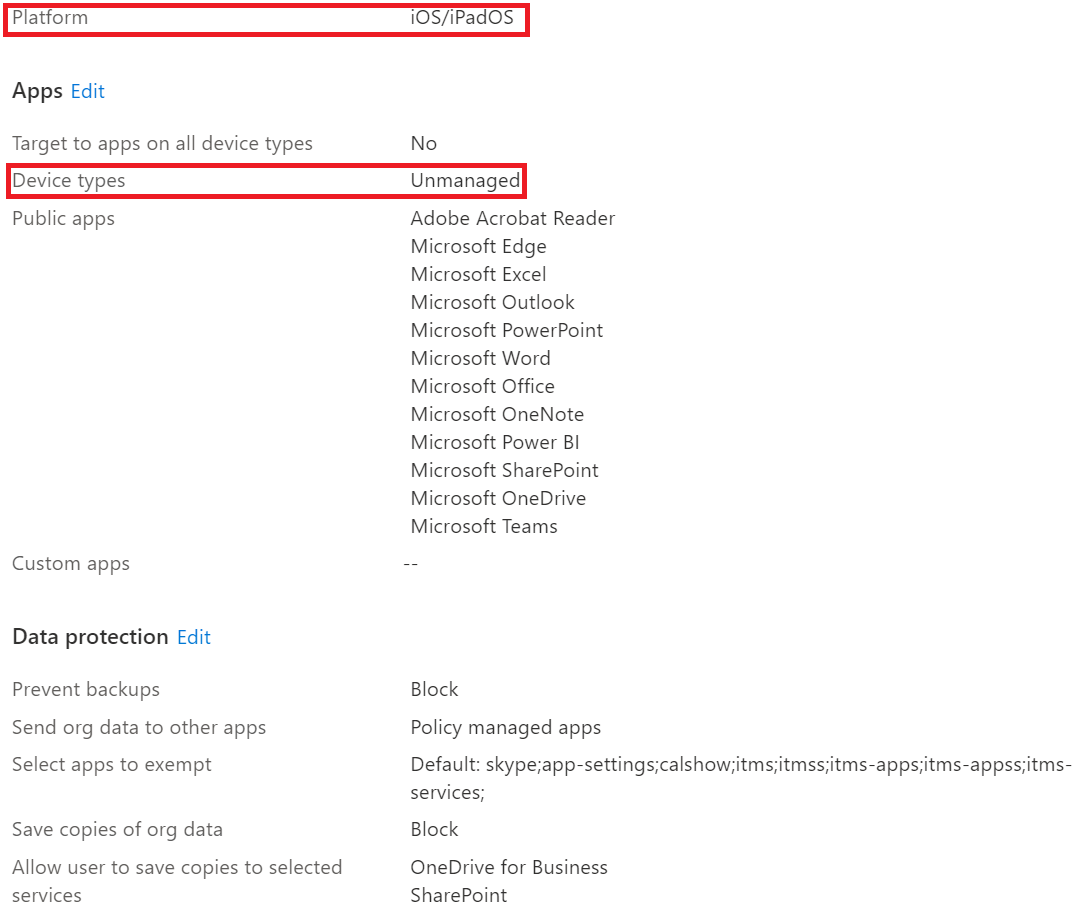Viewport: 1082px width, 910px height.
Task: Click the Select apps to exempt label
Action: (x=112, y=764)
